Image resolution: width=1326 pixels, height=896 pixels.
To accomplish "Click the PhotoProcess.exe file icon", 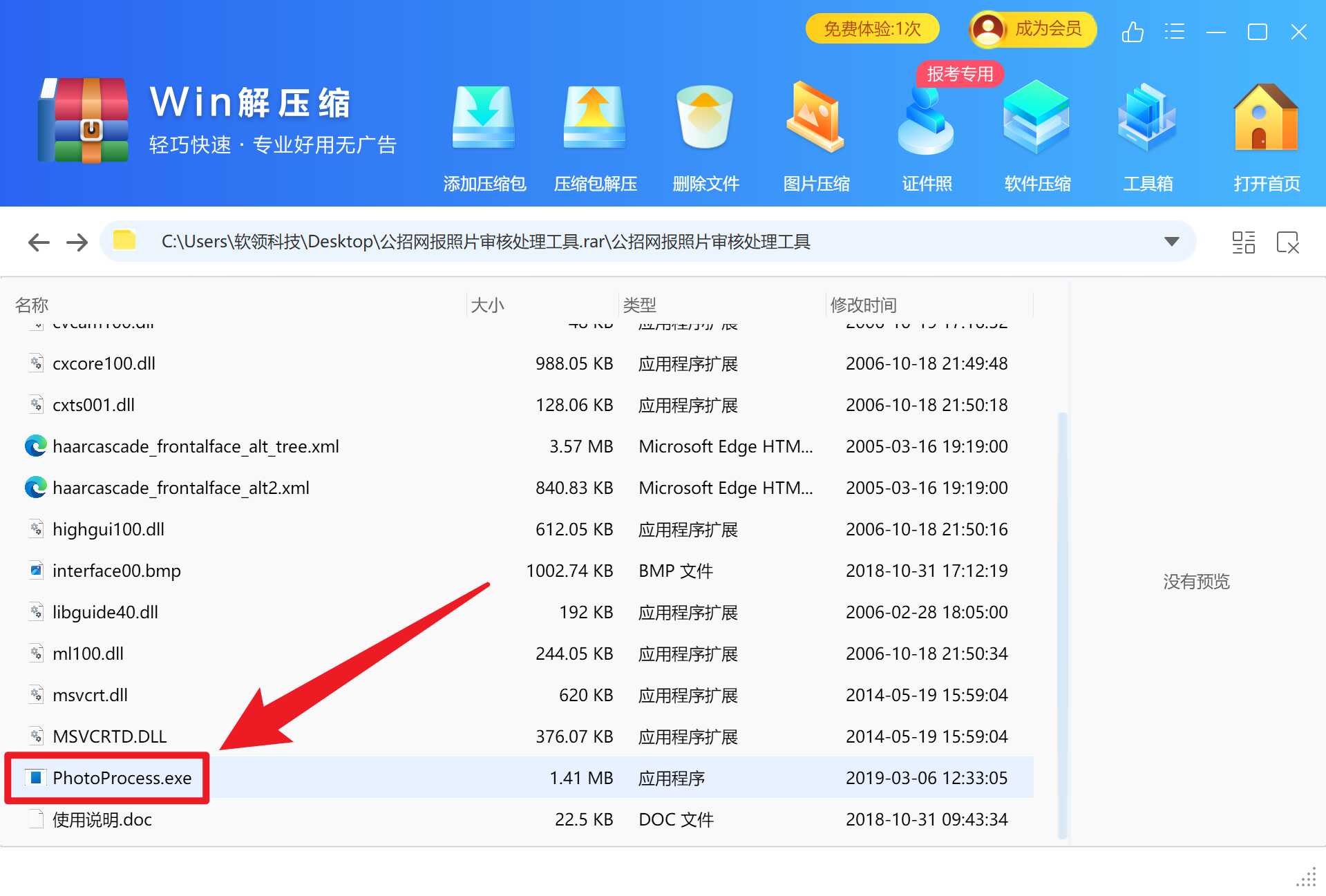I will (x=36, y=778).
